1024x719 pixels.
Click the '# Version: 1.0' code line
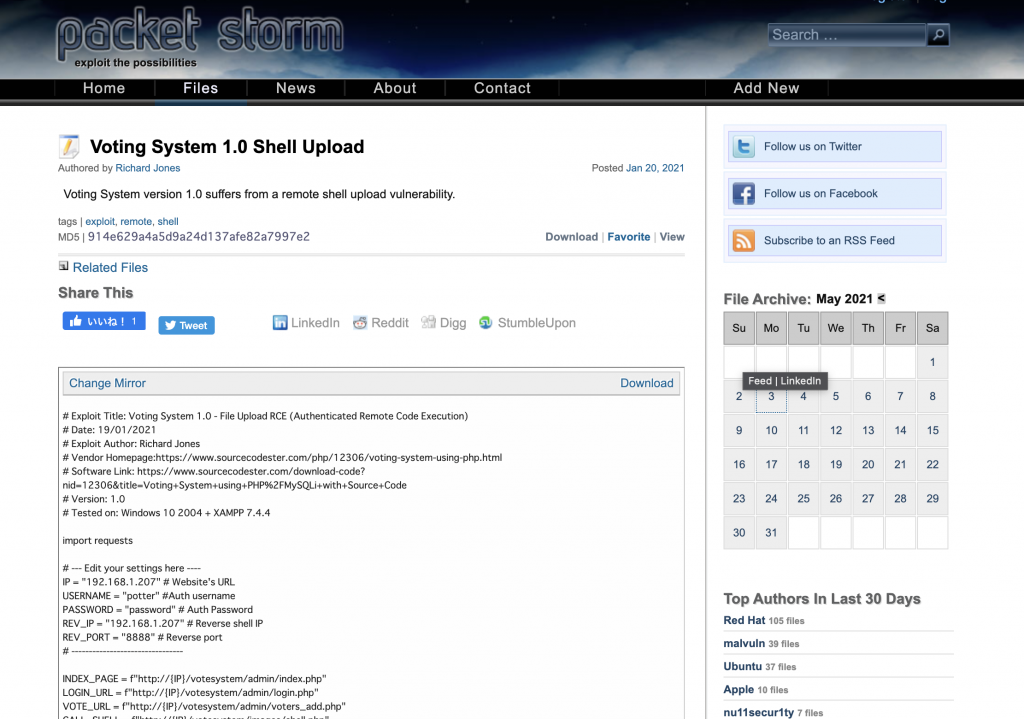(93, 499)
